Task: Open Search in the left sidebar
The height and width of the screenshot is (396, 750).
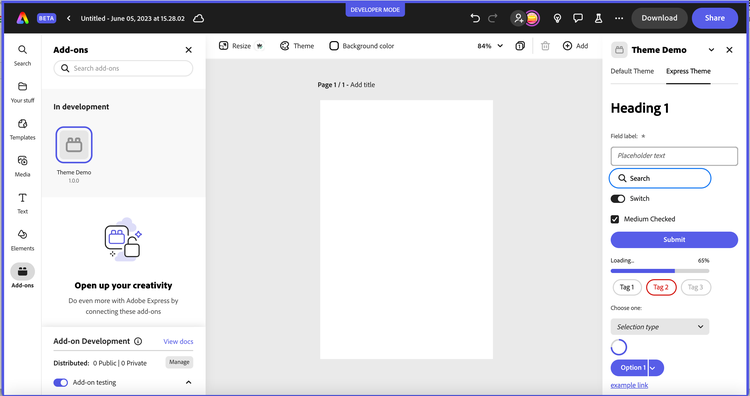Action: point(22,55)
